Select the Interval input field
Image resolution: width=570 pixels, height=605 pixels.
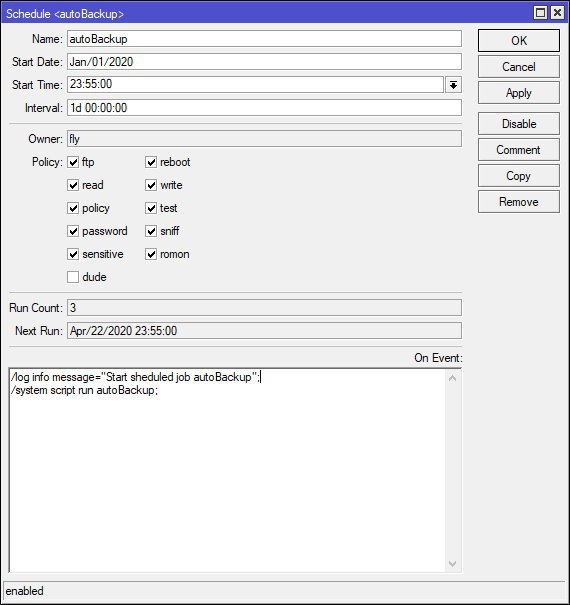(x=264, y=108)
